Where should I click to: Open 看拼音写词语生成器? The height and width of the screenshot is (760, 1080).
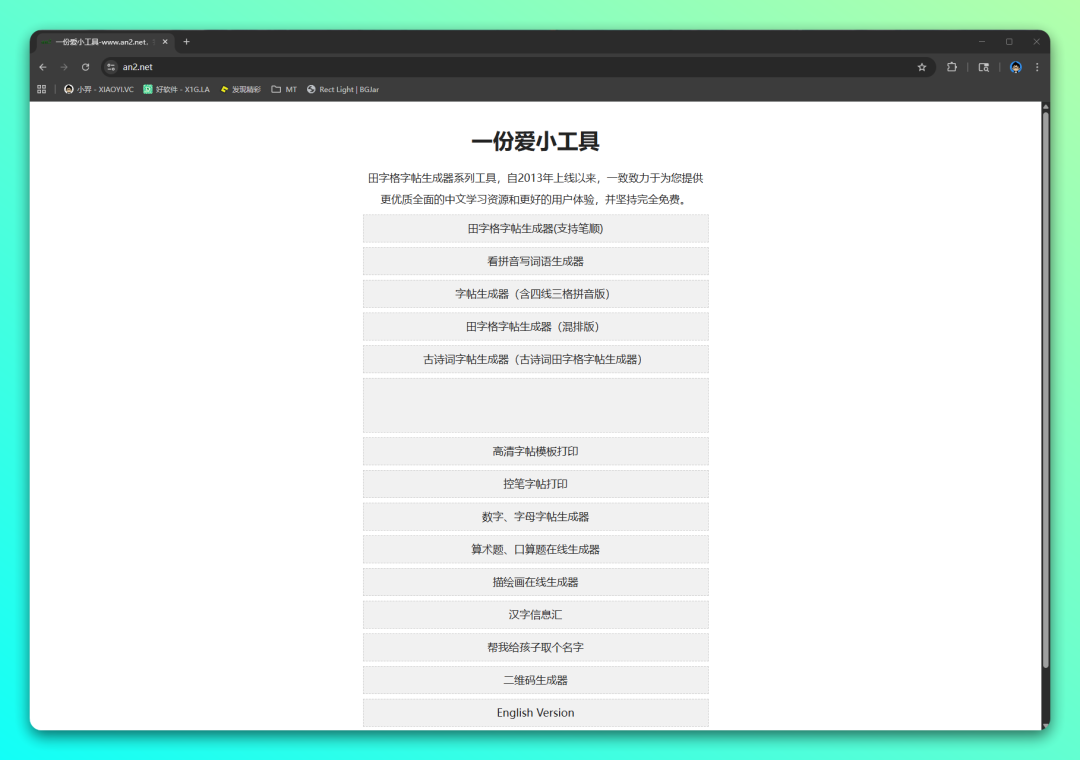click(535, 261)
